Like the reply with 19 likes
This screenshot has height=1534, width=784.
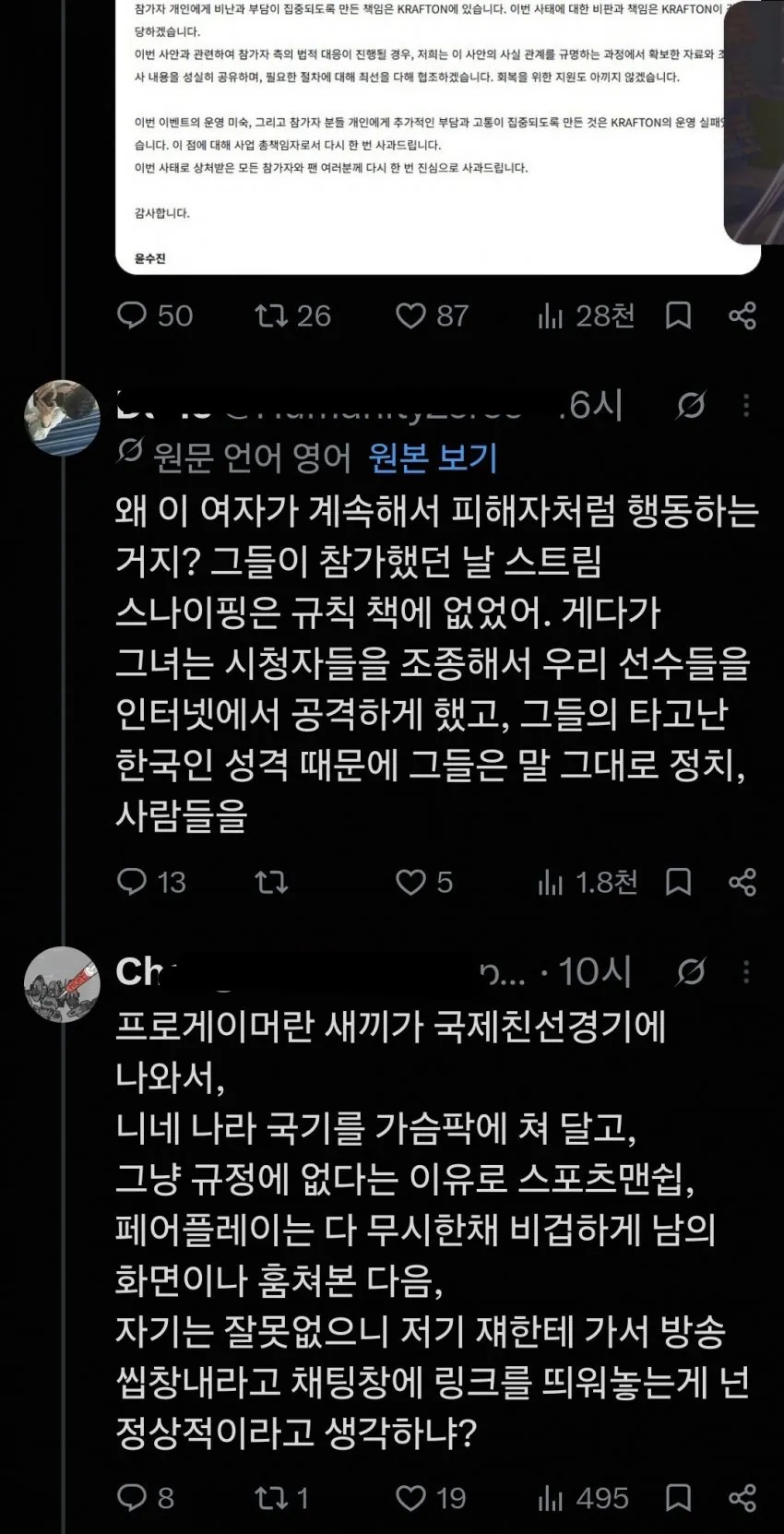point(431,1498)
